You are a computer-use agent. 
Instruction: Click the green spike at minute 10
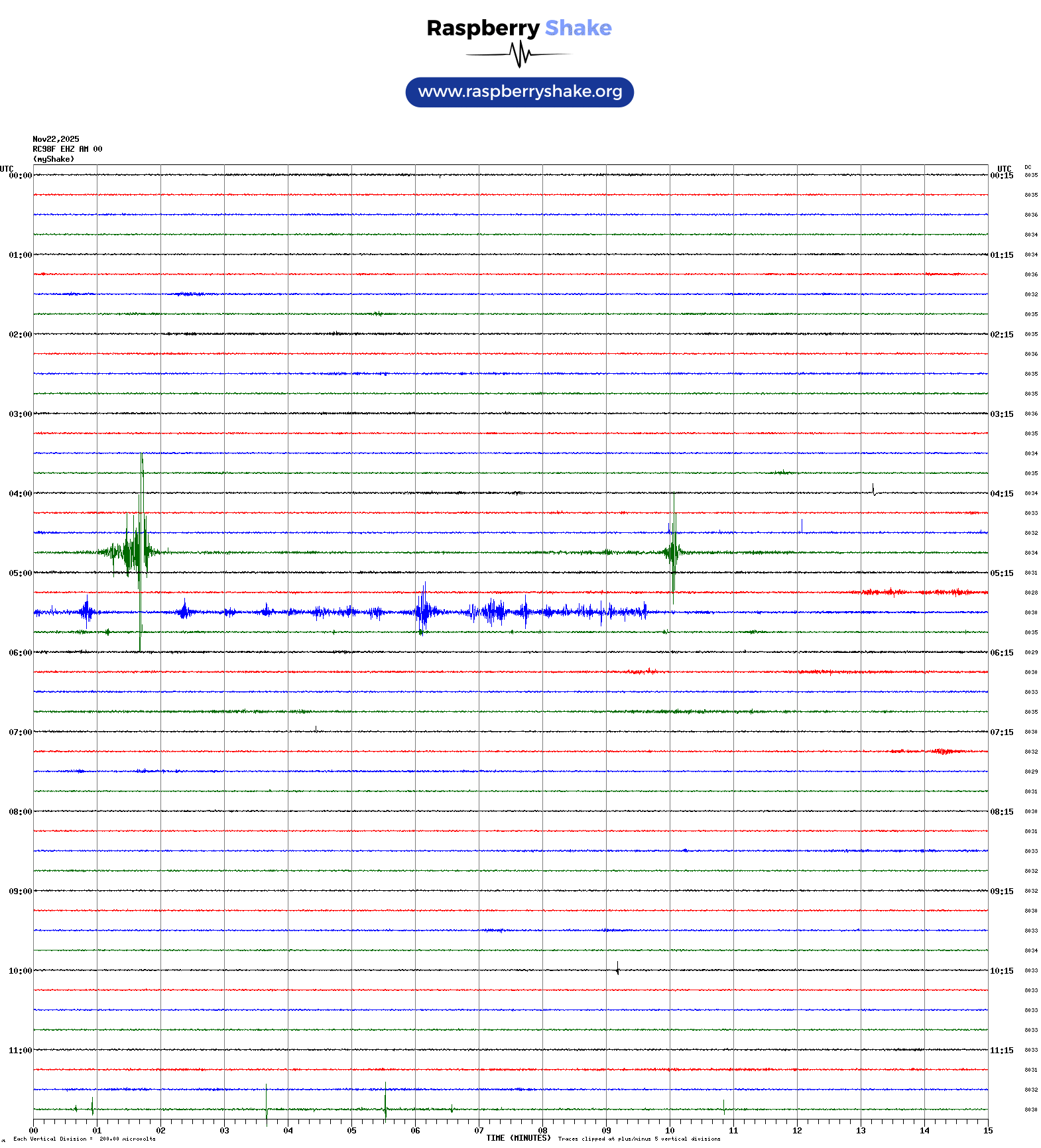673,550
